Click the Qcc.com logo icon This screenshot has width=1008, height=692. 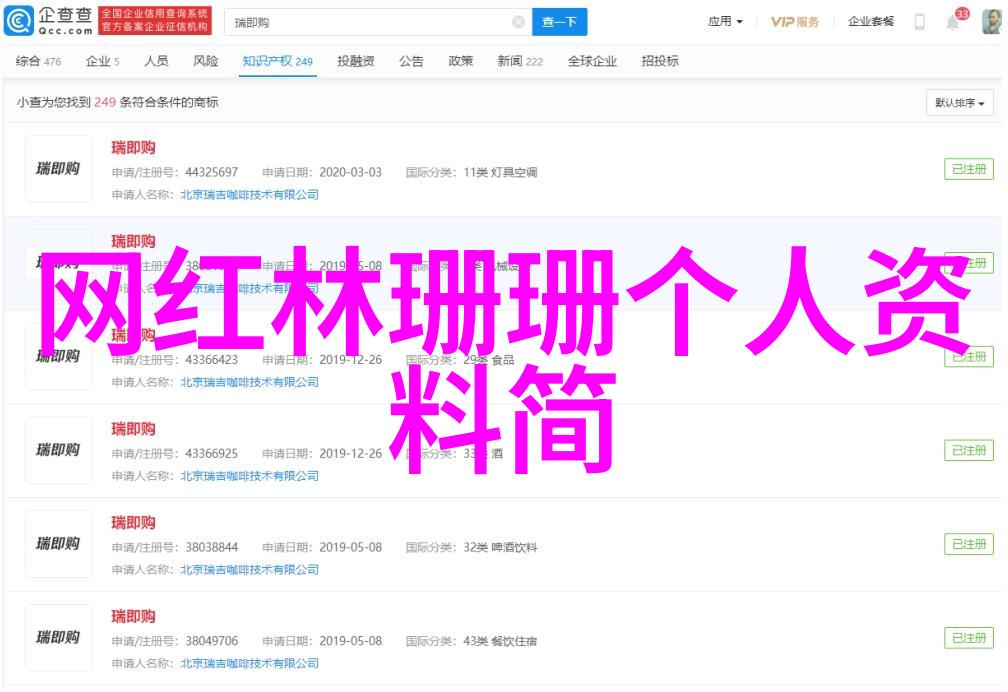click(x=19, y=21)
